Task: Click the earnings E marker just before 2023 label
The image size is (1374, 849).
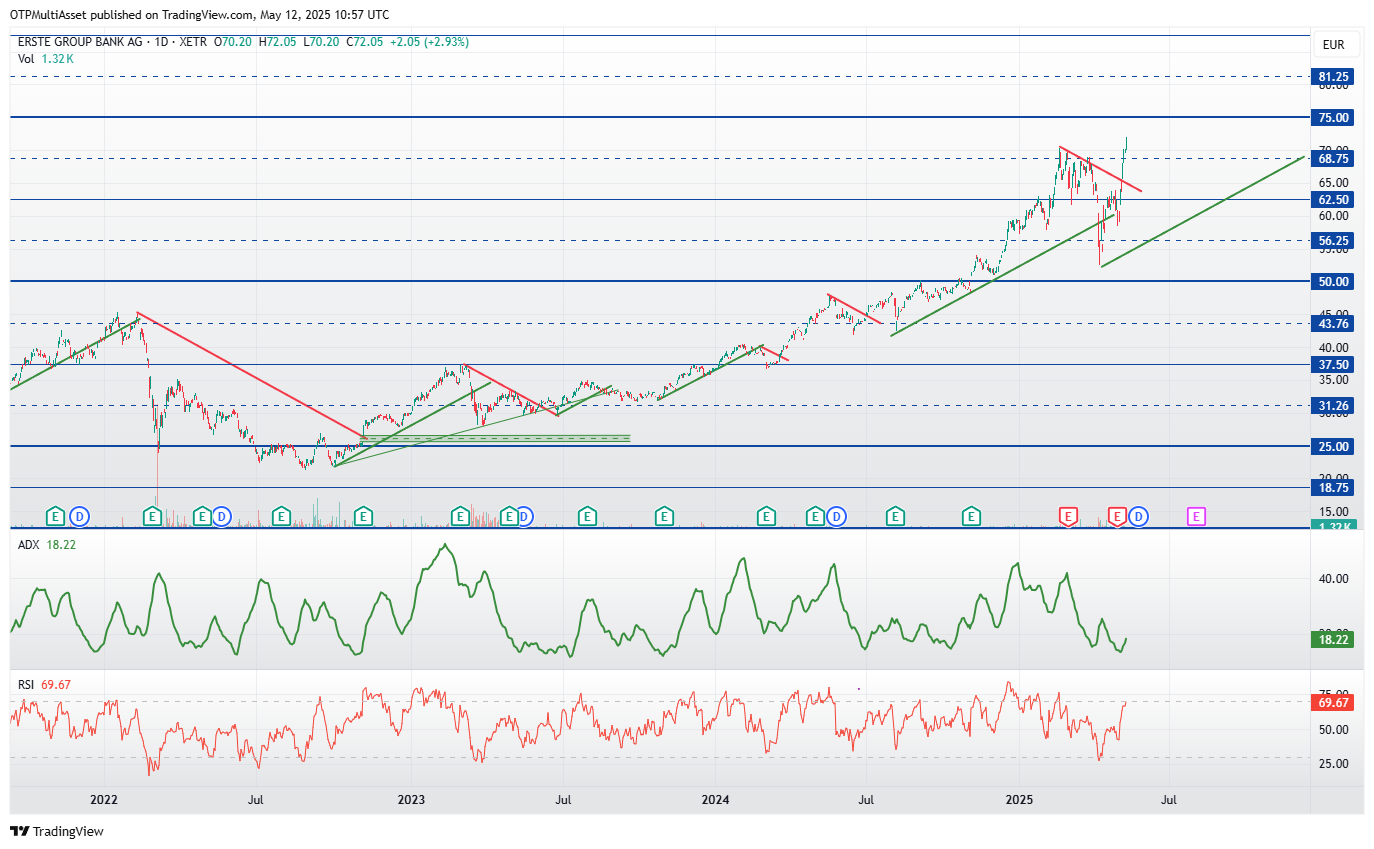Action: coord(363,516)
